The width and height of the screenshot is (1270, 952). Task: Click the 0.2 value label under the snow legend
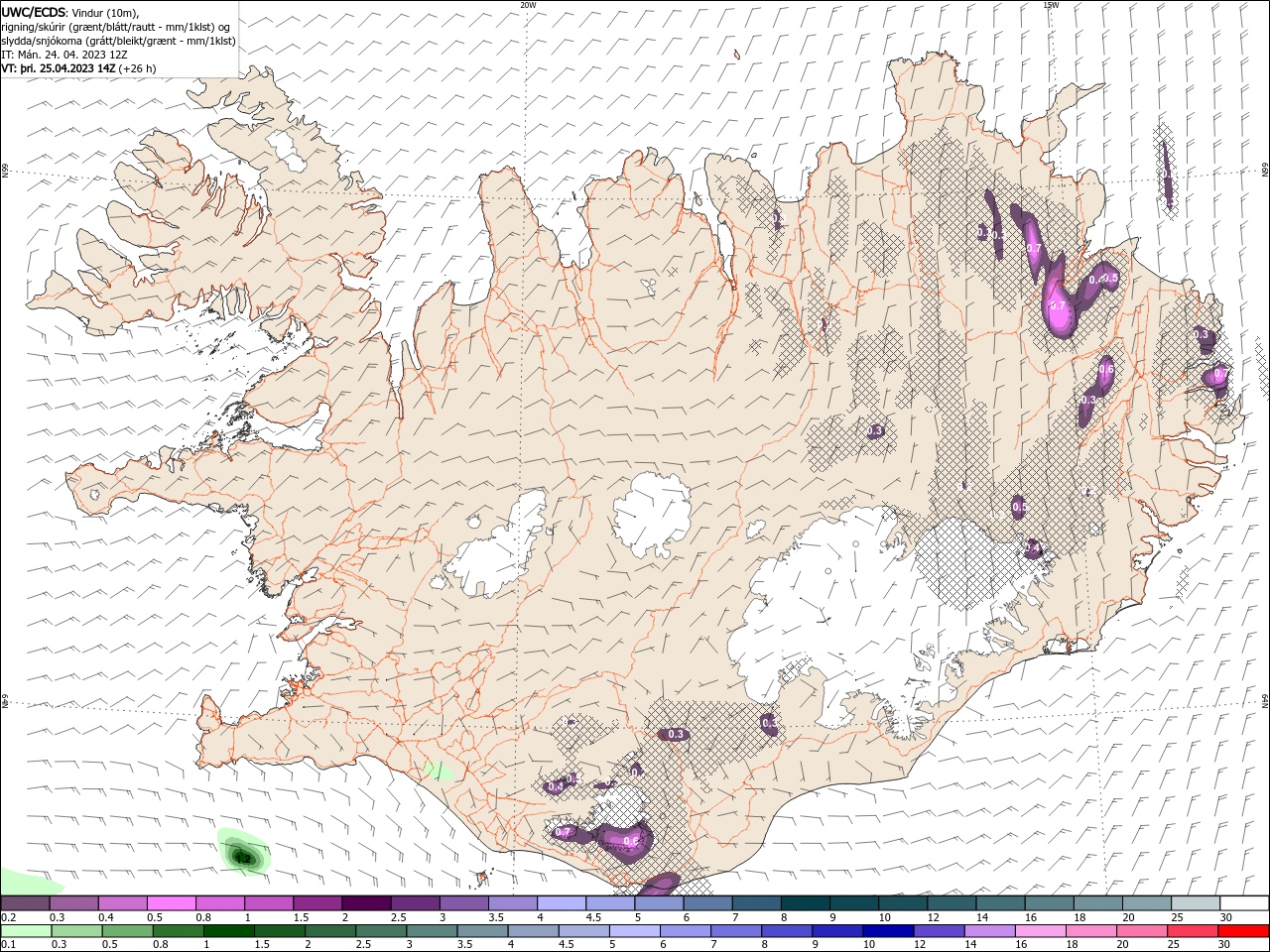point(8,917)
